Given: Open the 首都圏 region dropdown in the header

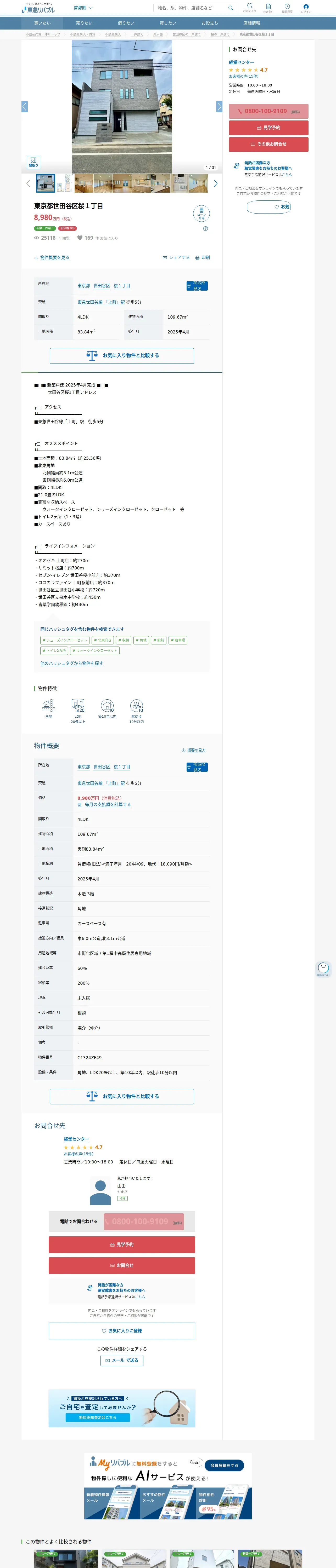Looking at the screenshot, I should (x=83, y=8).
